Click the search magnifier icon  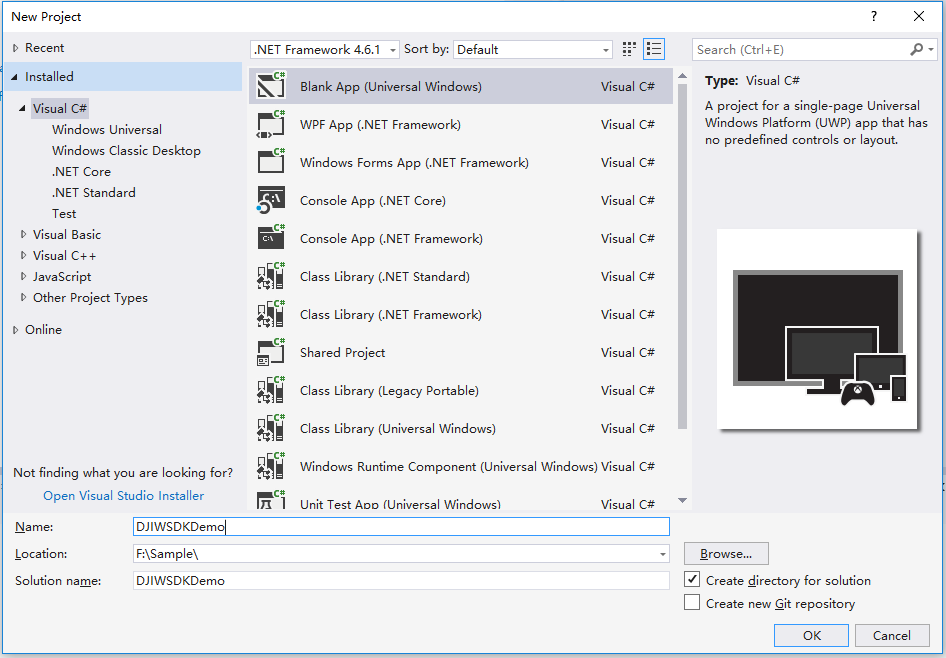(916, 49)
